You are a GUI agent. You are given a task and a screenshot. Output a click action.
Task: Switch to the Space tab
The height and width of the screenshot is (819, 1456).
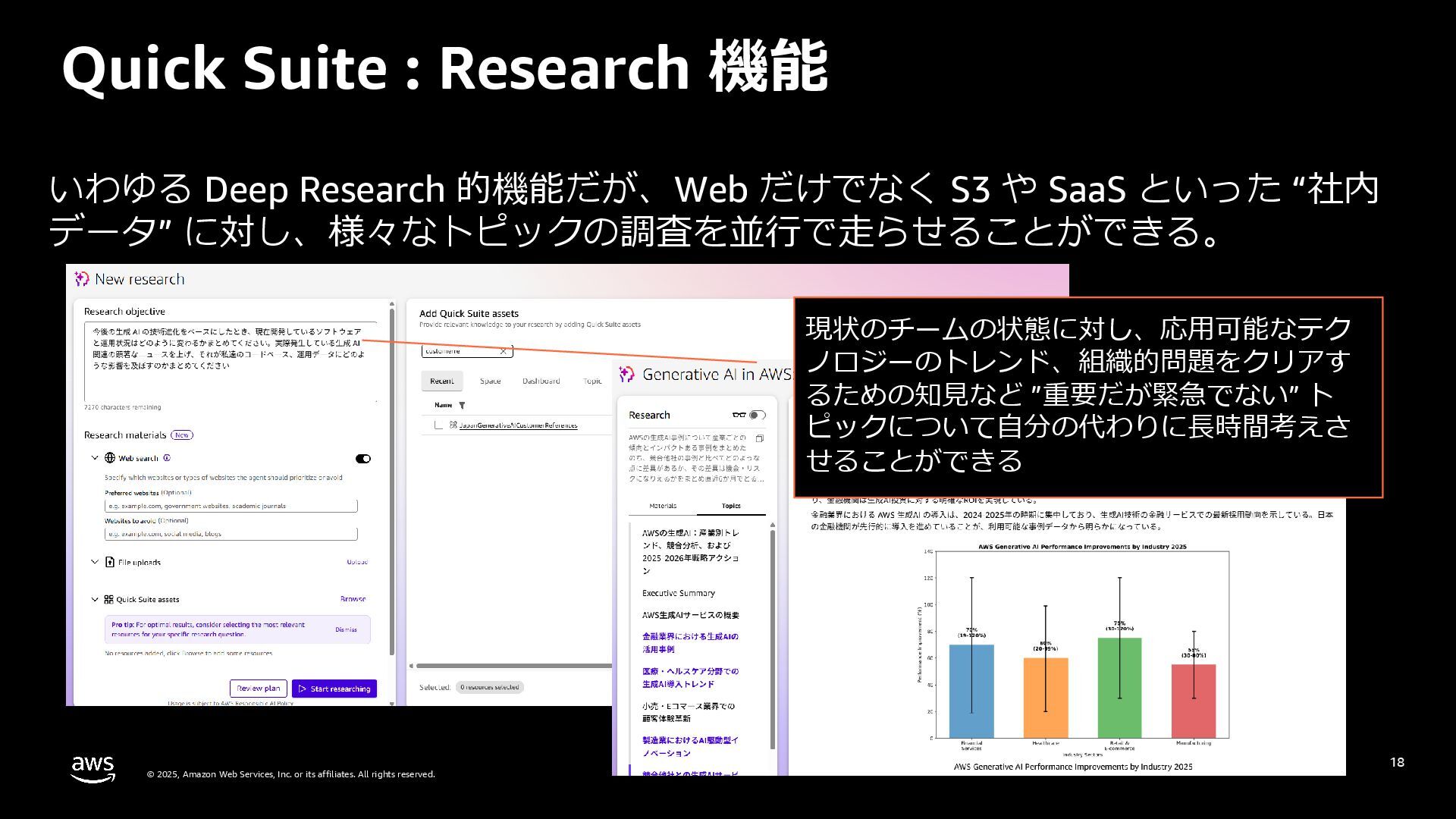(x=490, y=381)
